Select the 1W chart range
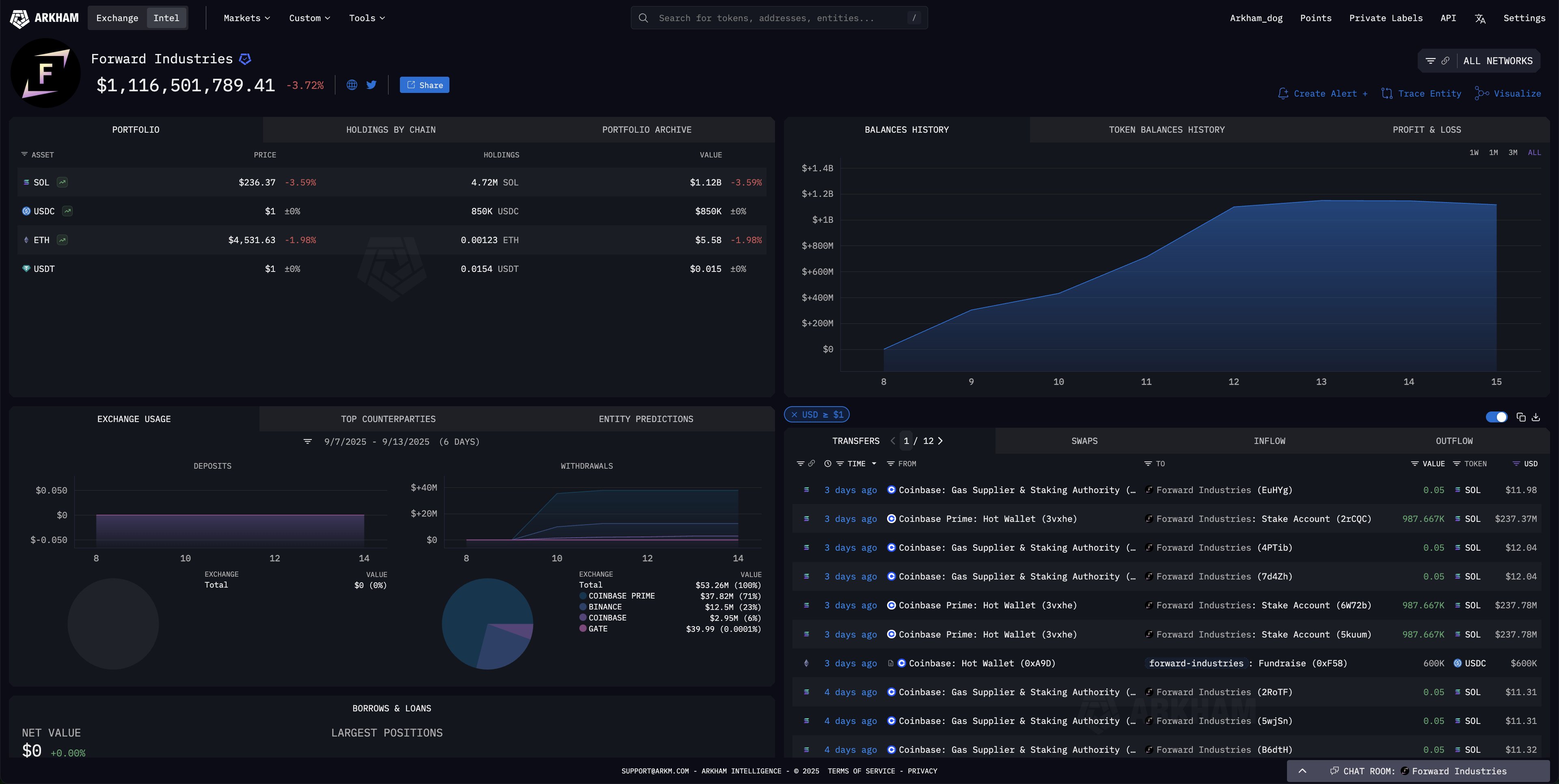Image resolution: width=1559 pixels, height=784 pixels. click(x=1474, y=153)
